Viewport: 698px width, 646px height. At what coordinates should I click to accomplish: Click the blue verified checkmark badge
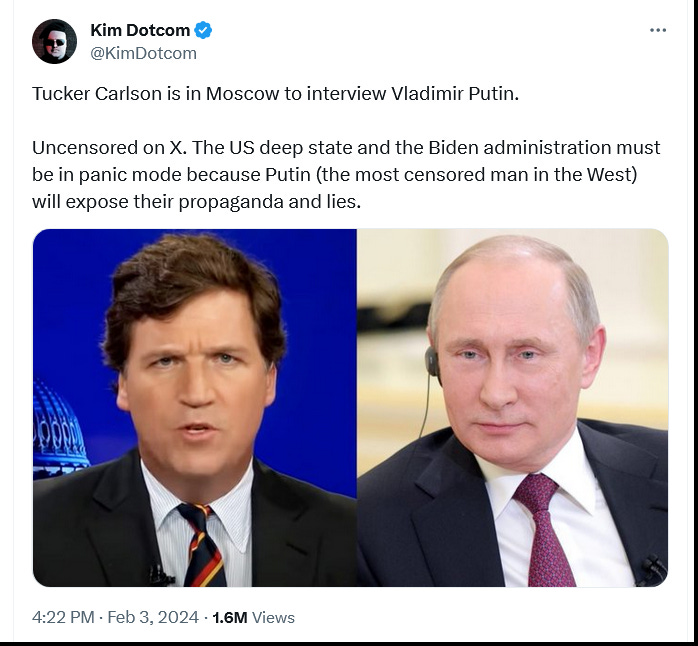203,30
